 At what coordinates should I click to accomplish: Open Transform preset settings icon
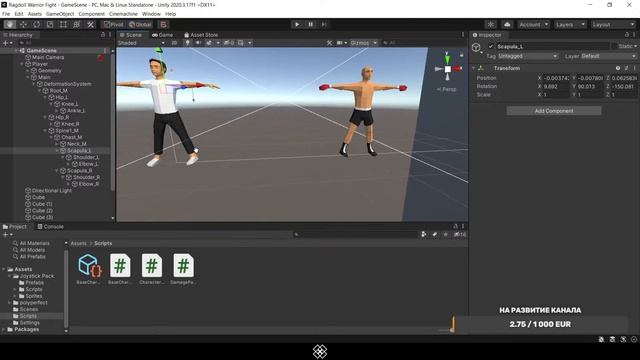point(626,68)
